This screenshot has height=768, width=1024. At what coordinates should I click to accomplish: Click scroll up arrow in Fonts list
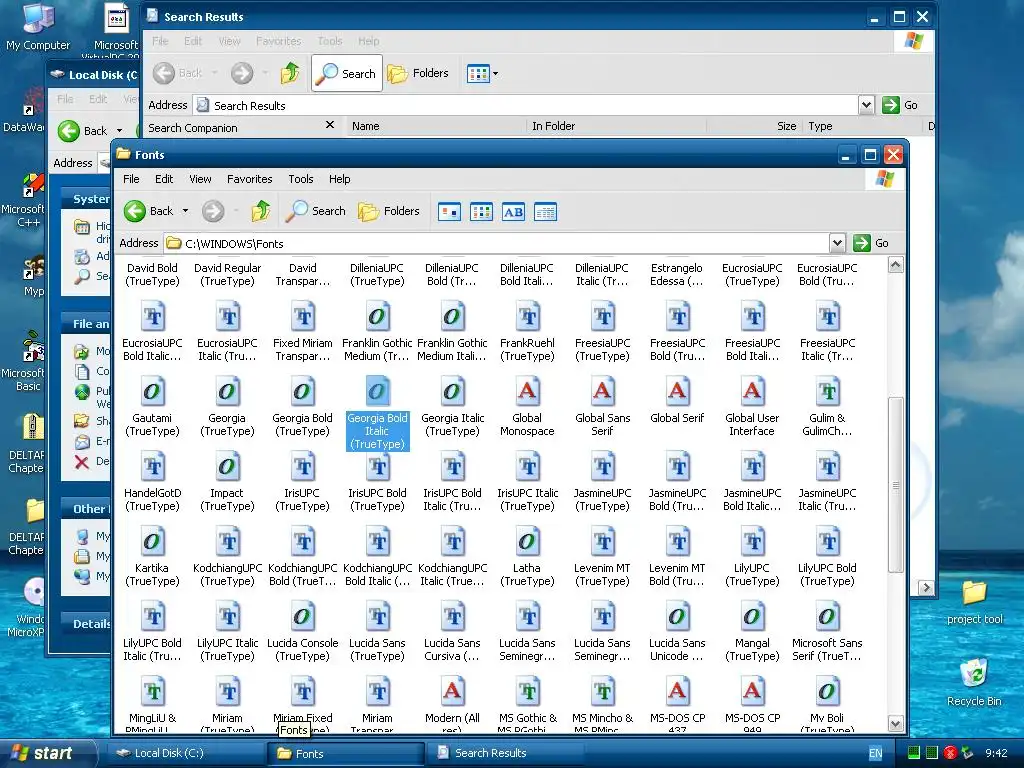tap(896, 264)
